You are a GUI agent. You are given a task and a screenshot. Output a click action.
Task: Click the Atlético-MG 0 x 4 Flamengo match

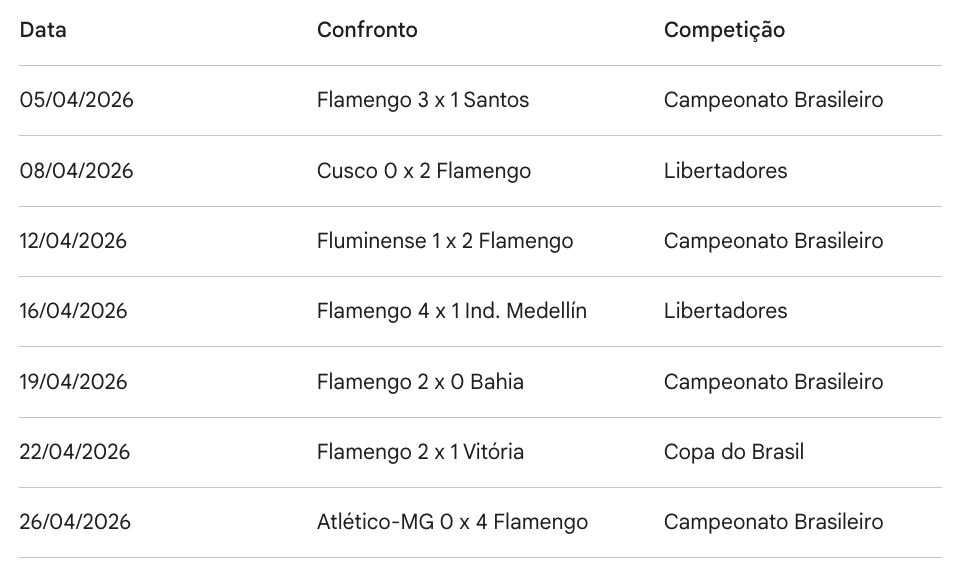452,522
